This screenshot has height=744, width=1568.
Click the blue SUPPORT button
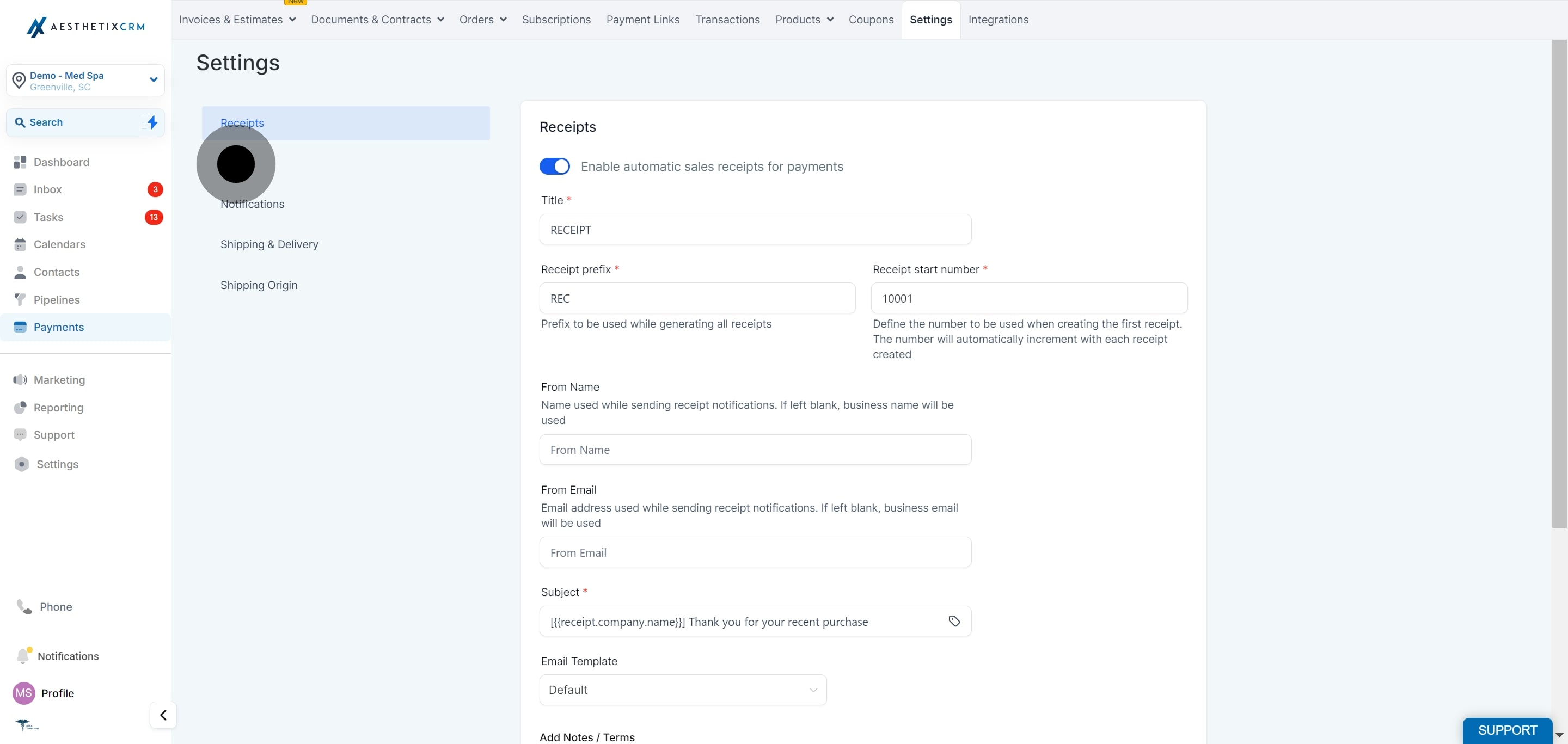tap(1507, 730)
